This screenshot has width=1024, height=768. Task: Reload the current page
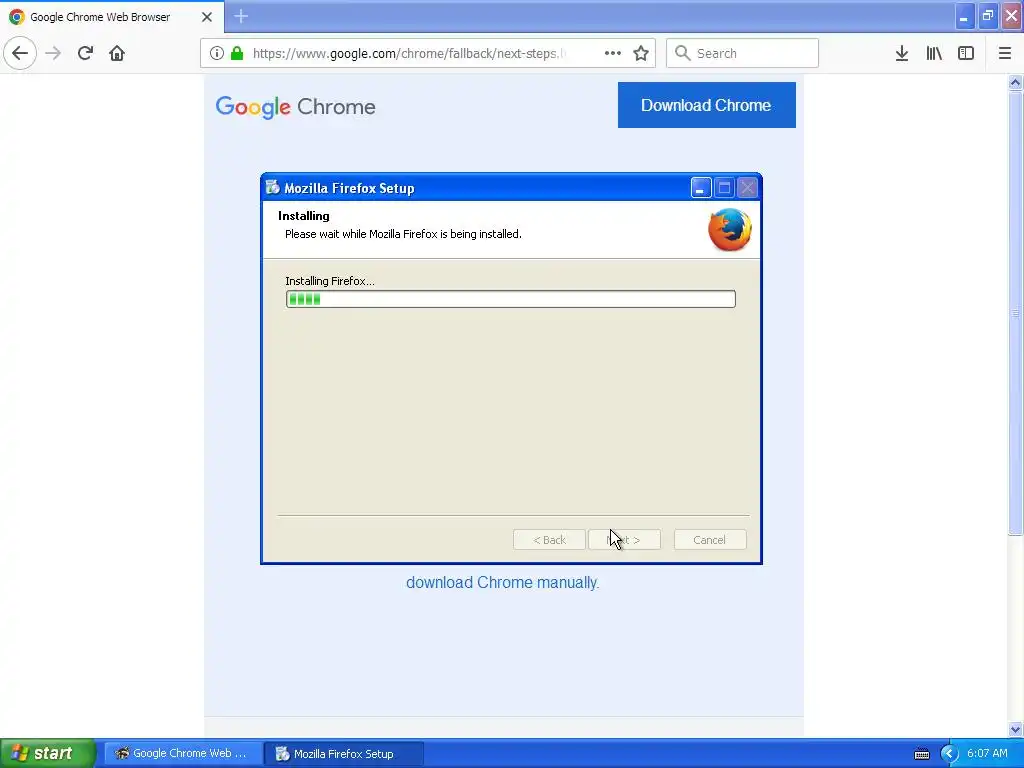(85, 53)
